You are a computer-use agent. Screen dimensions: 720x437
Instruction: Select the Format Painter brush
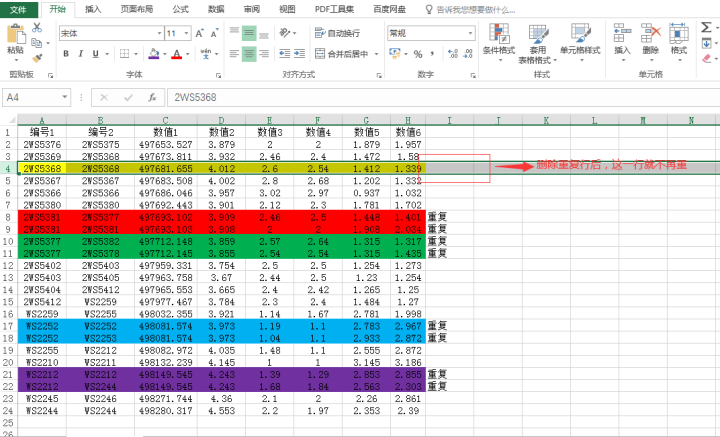[x=37, y=58]
